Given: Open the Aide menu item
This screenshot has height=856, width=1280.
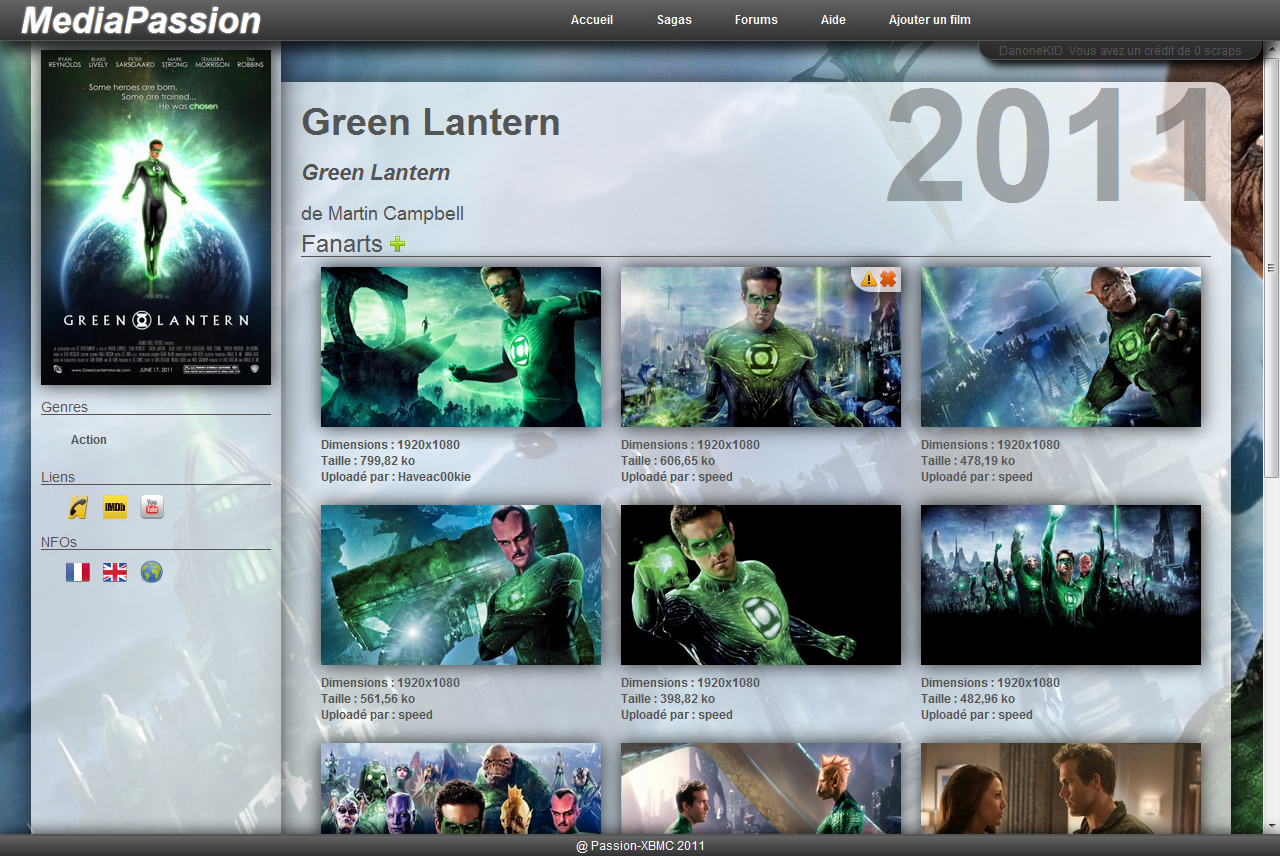Looking at the screenshot, I should [x=833, y=20].
